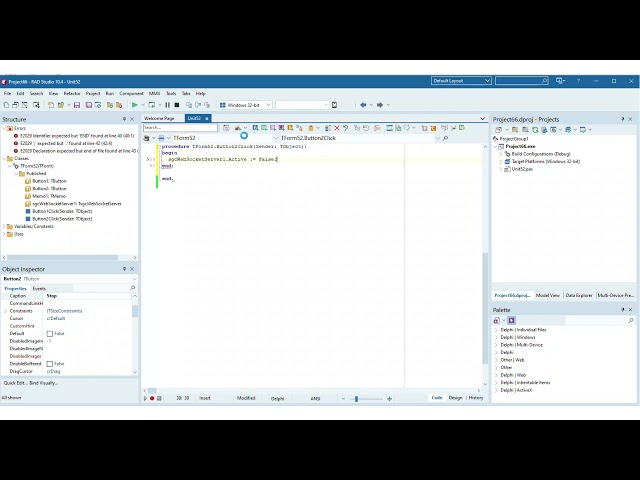This screenshot has width=640, height=480.
Task: Click the title bar search box
Action: (521, 81)
